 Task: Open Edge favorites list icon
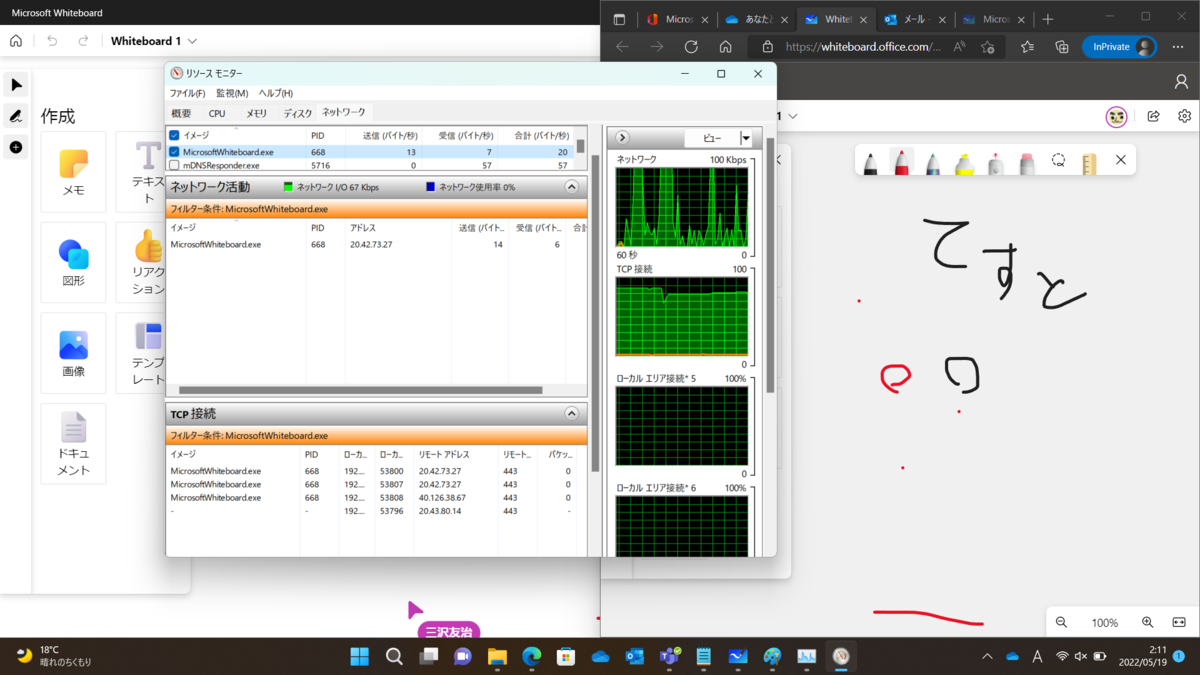point(1028,47)
